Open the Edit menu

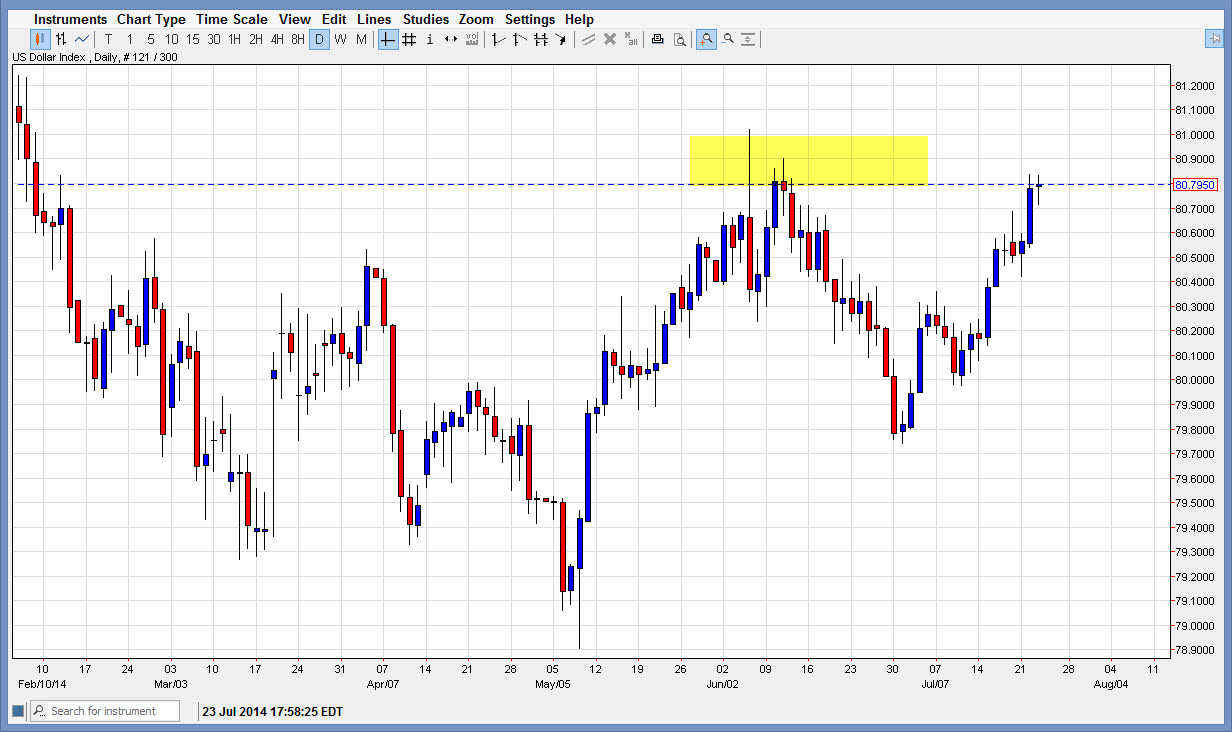334,19
